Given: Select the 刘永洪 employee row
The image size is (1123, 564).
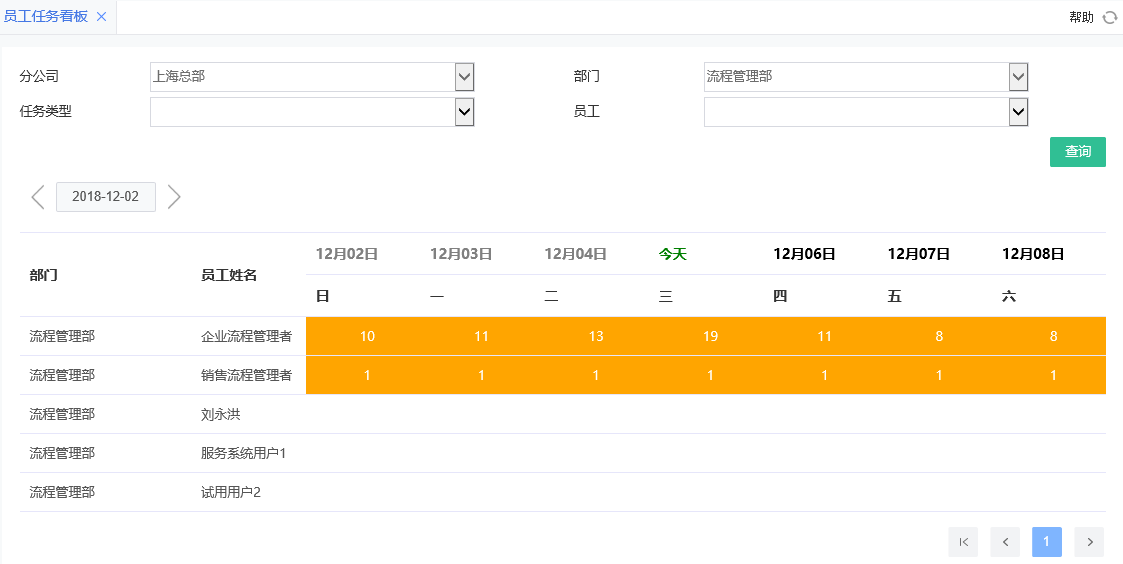Looking at the screenshot, I should point(221,414).
